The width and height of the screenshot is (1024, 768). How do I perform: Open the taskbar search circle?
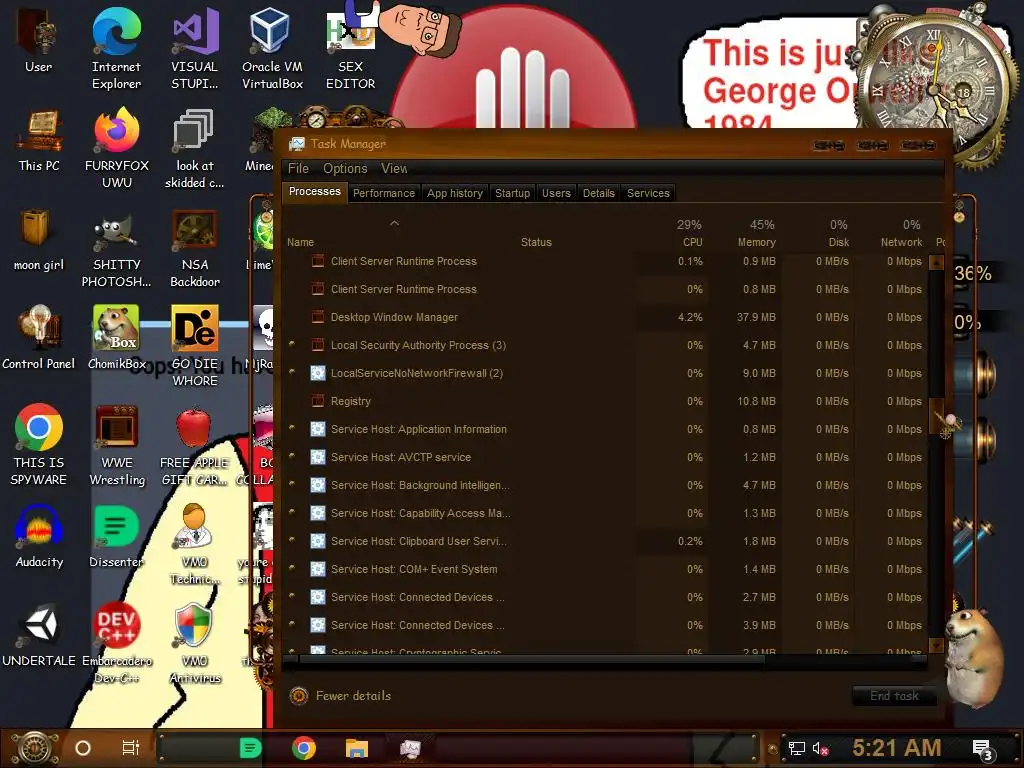pos(83,748)
